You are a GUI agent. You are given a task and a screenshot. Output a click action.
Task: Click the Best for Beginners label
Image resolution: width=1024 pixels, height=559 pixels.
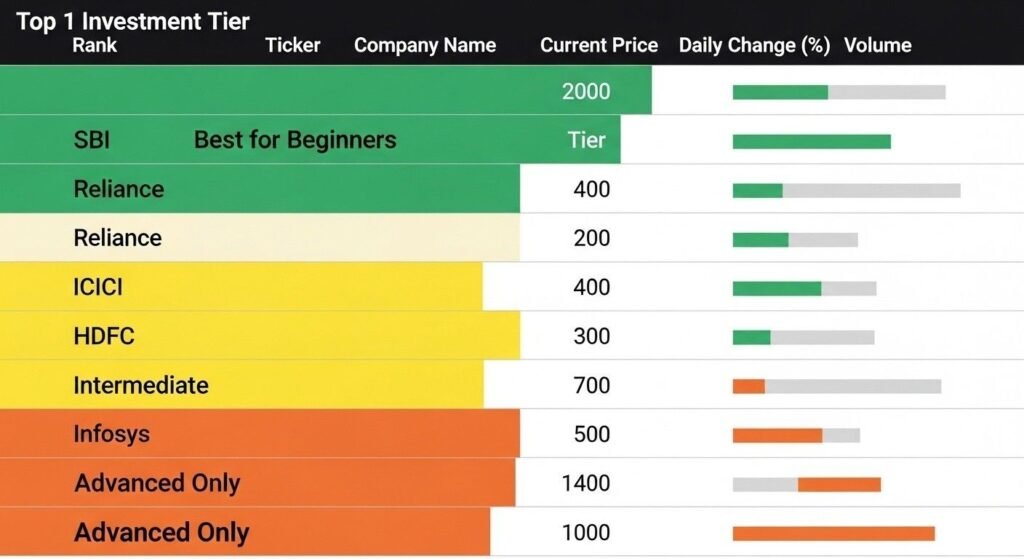295,140
